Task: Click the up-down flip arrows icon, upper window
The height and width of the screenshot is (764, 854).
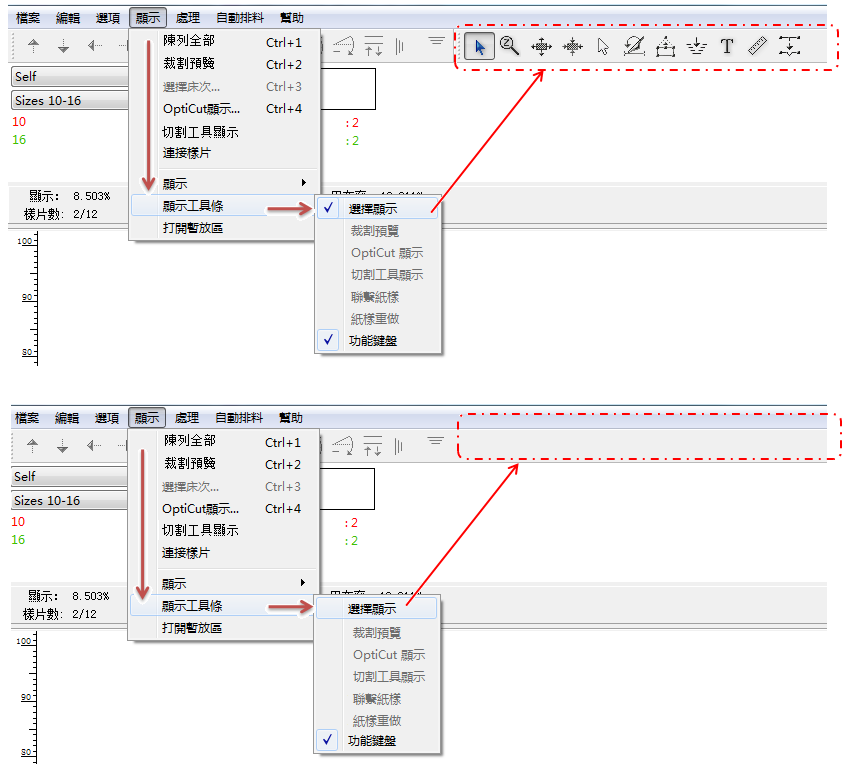Action: (x=374, y=46)
